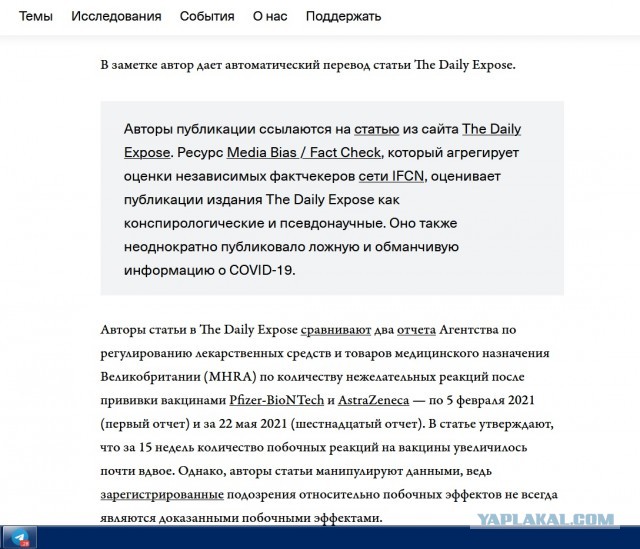This screenshot has height=549, width=640.
Task: Open the 'сети IFCN' link
Action: [391, 176]
